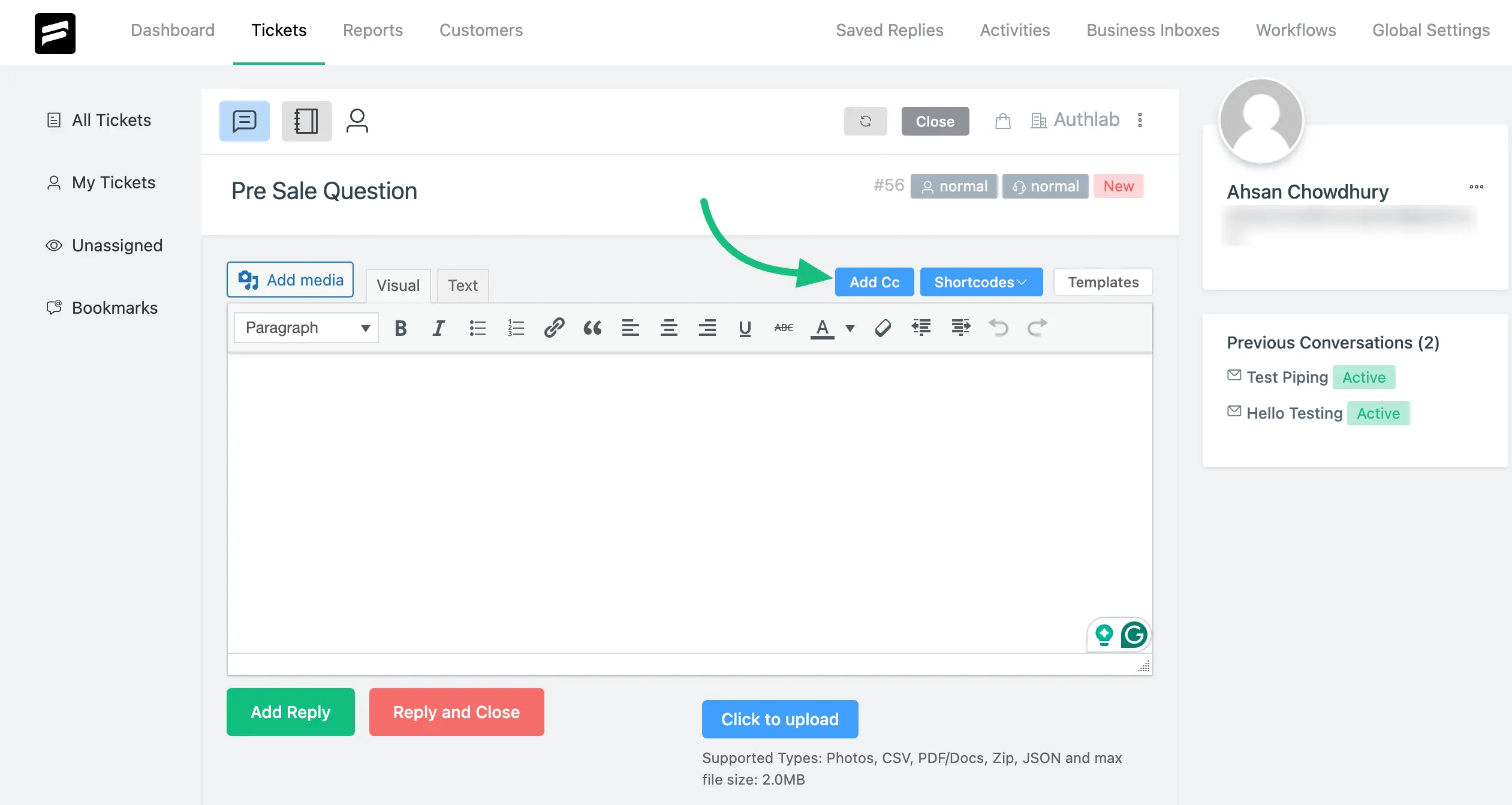The height and width of the screenshot is (805, 1512).
Task: Click the strikethrough text icon
Action: point(783,327)
